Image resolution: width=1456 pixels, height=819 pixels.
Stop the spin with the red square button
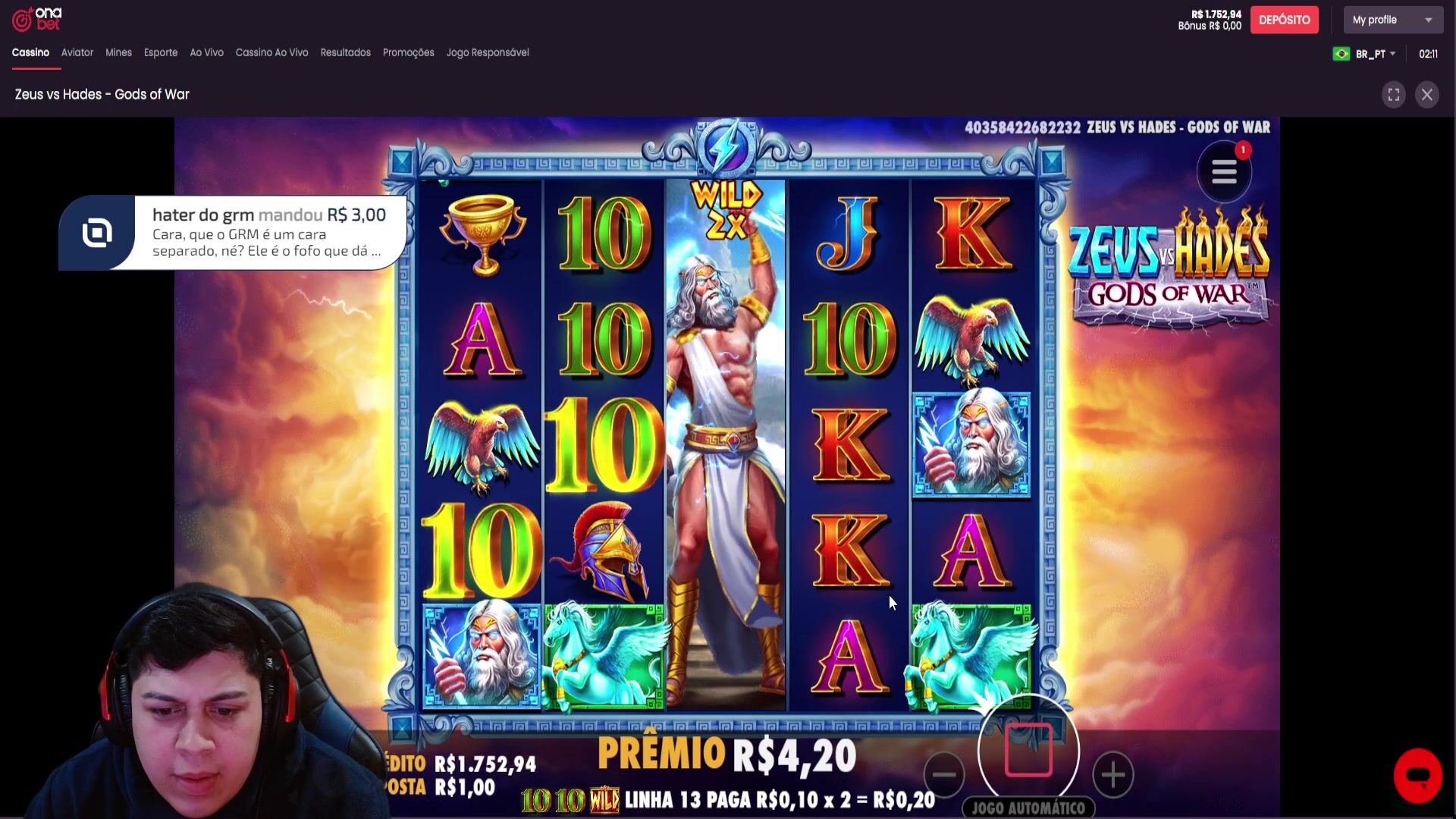coord(1028,750)
